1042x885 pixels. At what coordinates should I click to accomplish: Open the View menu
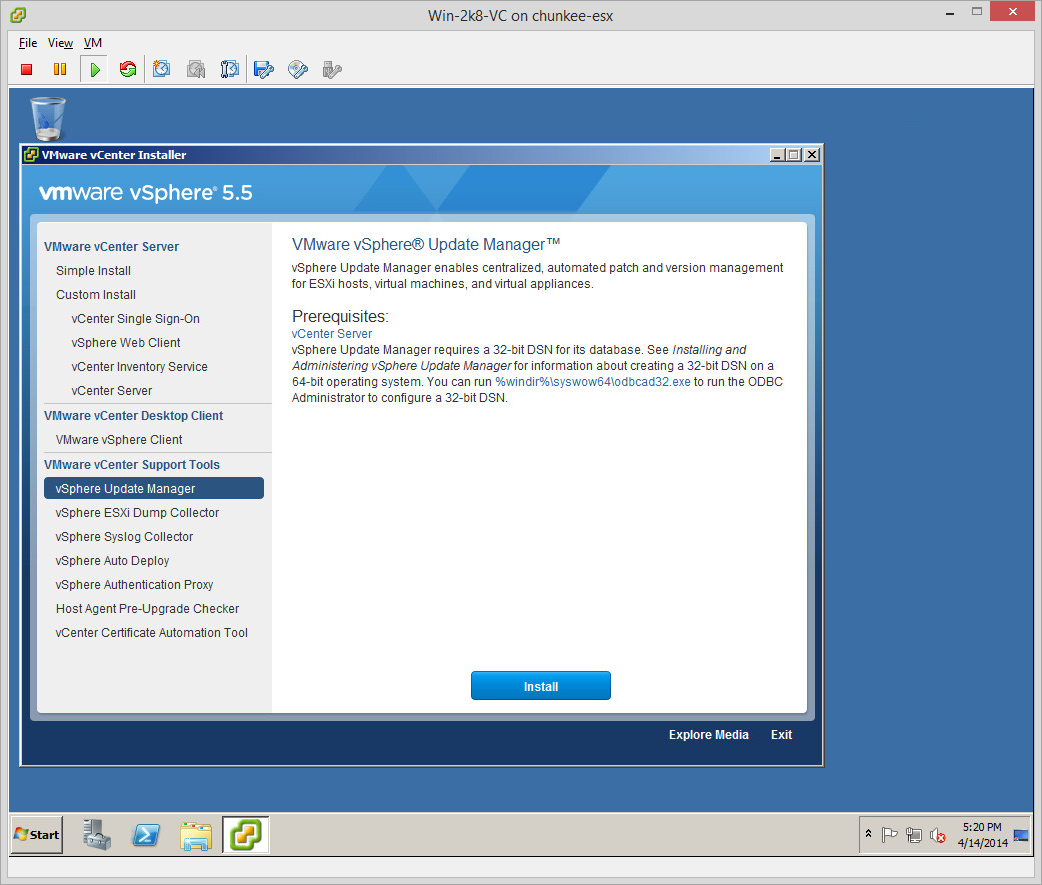click(x=60, y=43)
